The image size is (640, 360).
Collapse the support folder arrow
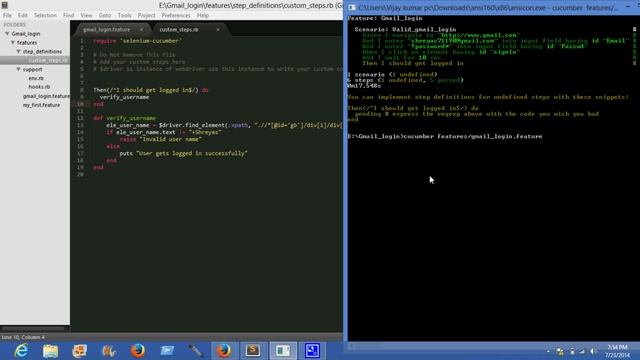[x=18, y=69]
